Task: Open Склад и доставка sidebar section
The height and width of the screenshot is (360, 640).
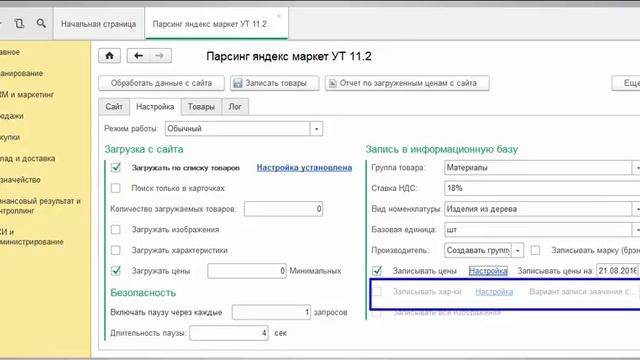Action: [27, 158]
